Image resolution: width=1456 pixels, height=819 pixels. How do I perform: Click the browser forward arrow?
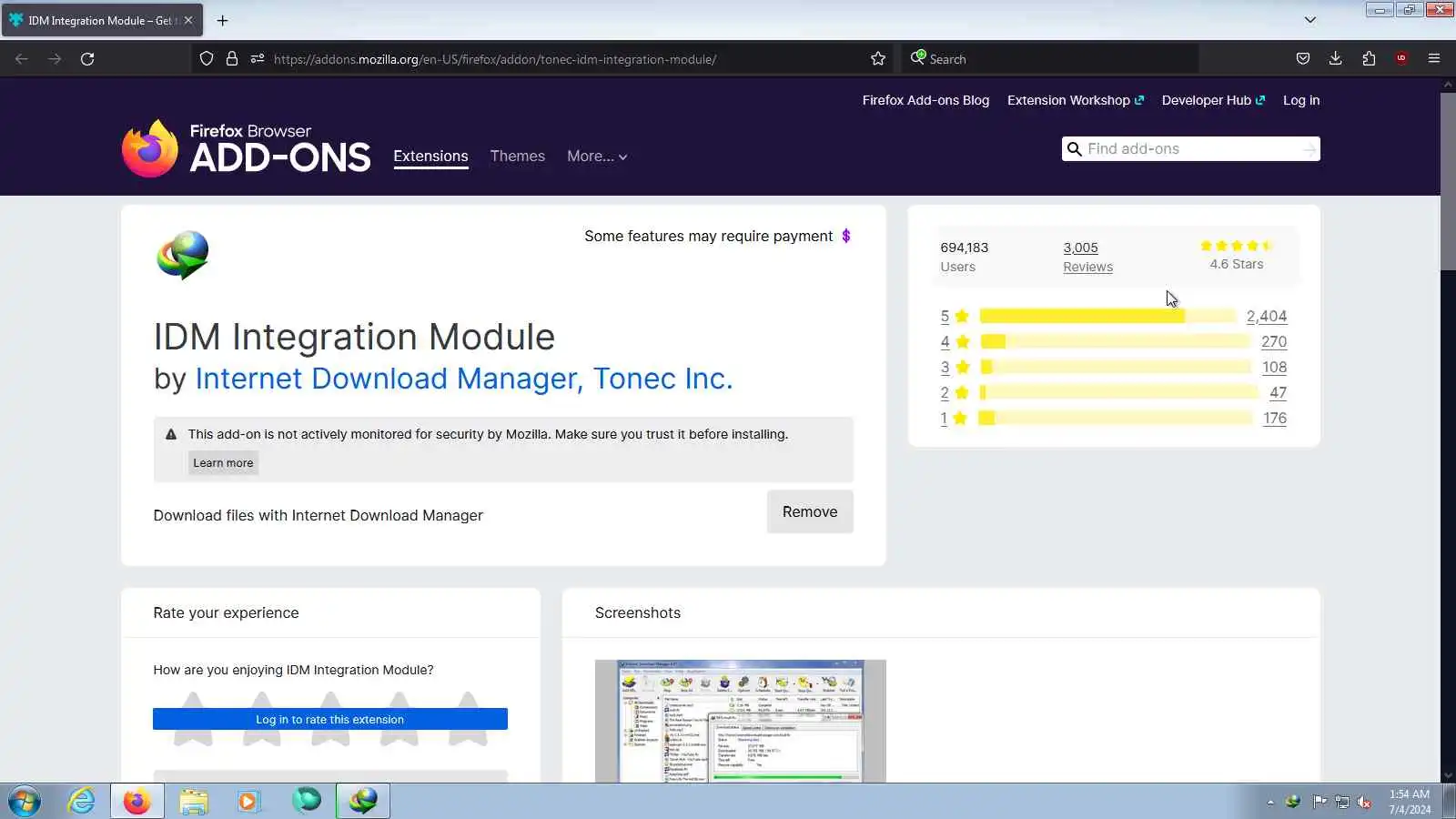point(55,59)
